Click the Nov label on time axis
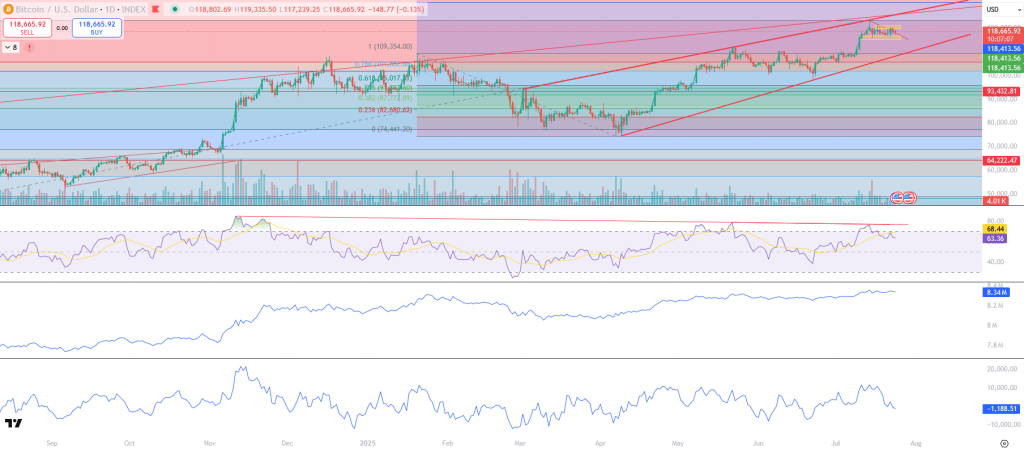Screen dimensions: 1024x449 [208, 442]
